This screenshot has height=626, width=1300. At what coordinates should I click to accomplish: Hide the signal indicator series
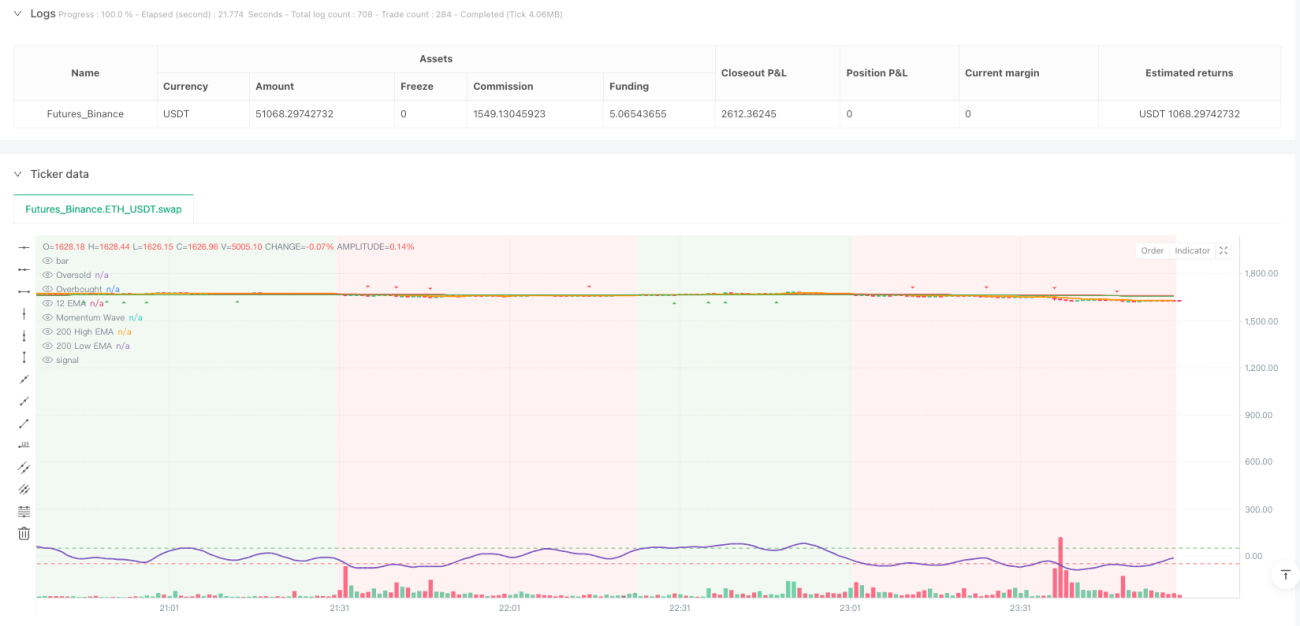[x=47, y=360]
